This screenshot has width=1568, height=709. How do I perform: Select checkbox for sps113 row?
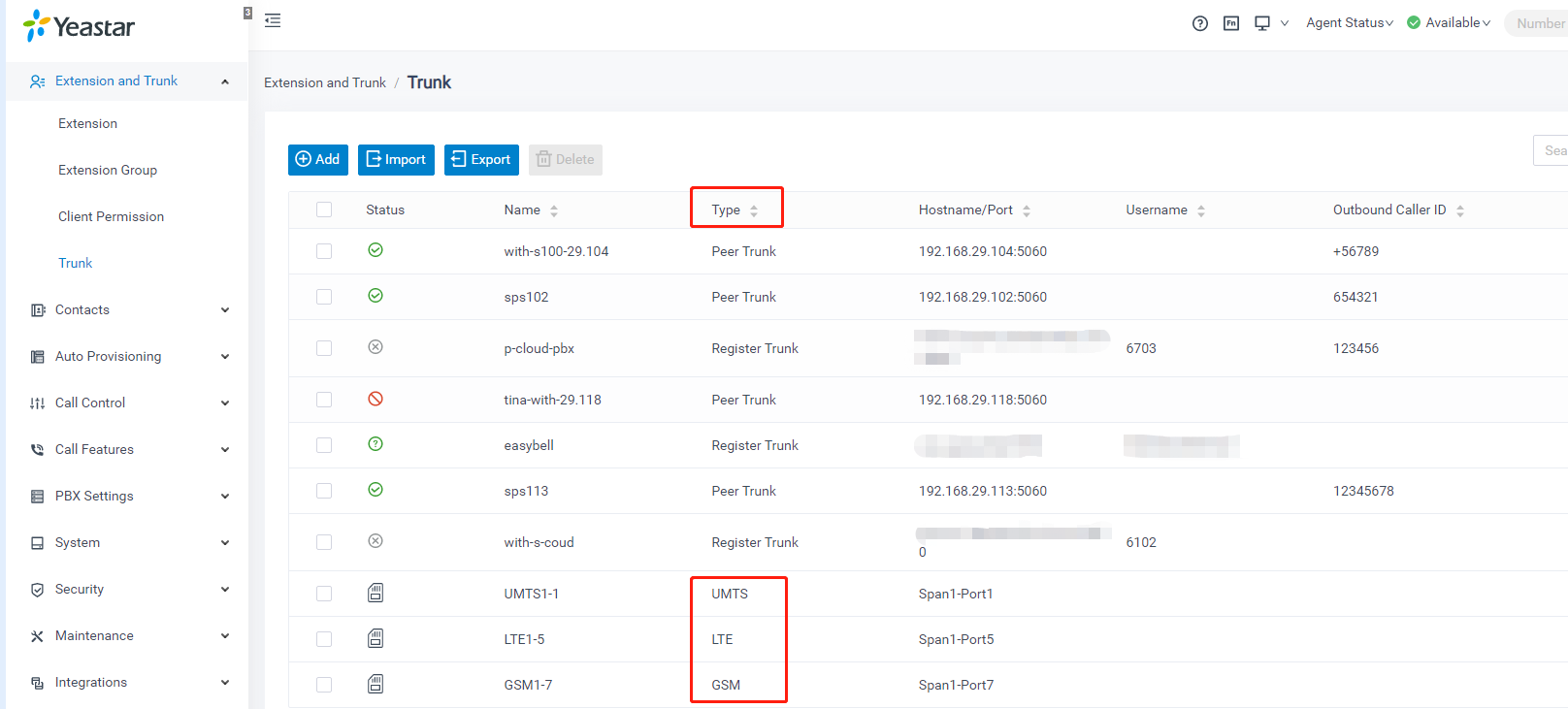(324, 491)
